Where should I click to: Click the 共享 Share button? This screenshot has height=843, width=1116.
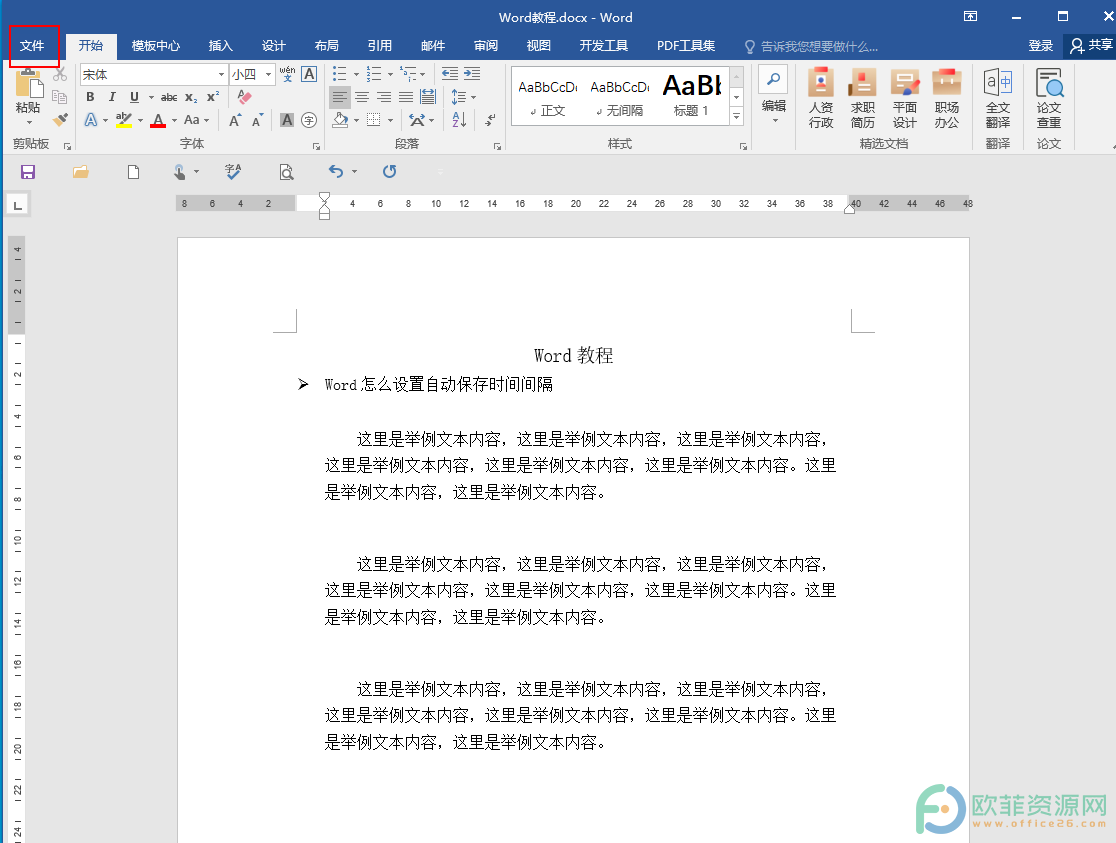[1091, 46]
